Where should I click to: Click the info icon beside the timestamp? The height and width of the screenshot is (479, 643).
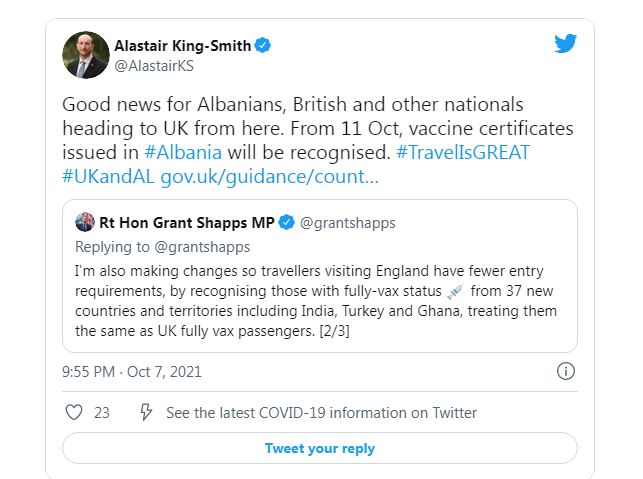pos(566,372)
